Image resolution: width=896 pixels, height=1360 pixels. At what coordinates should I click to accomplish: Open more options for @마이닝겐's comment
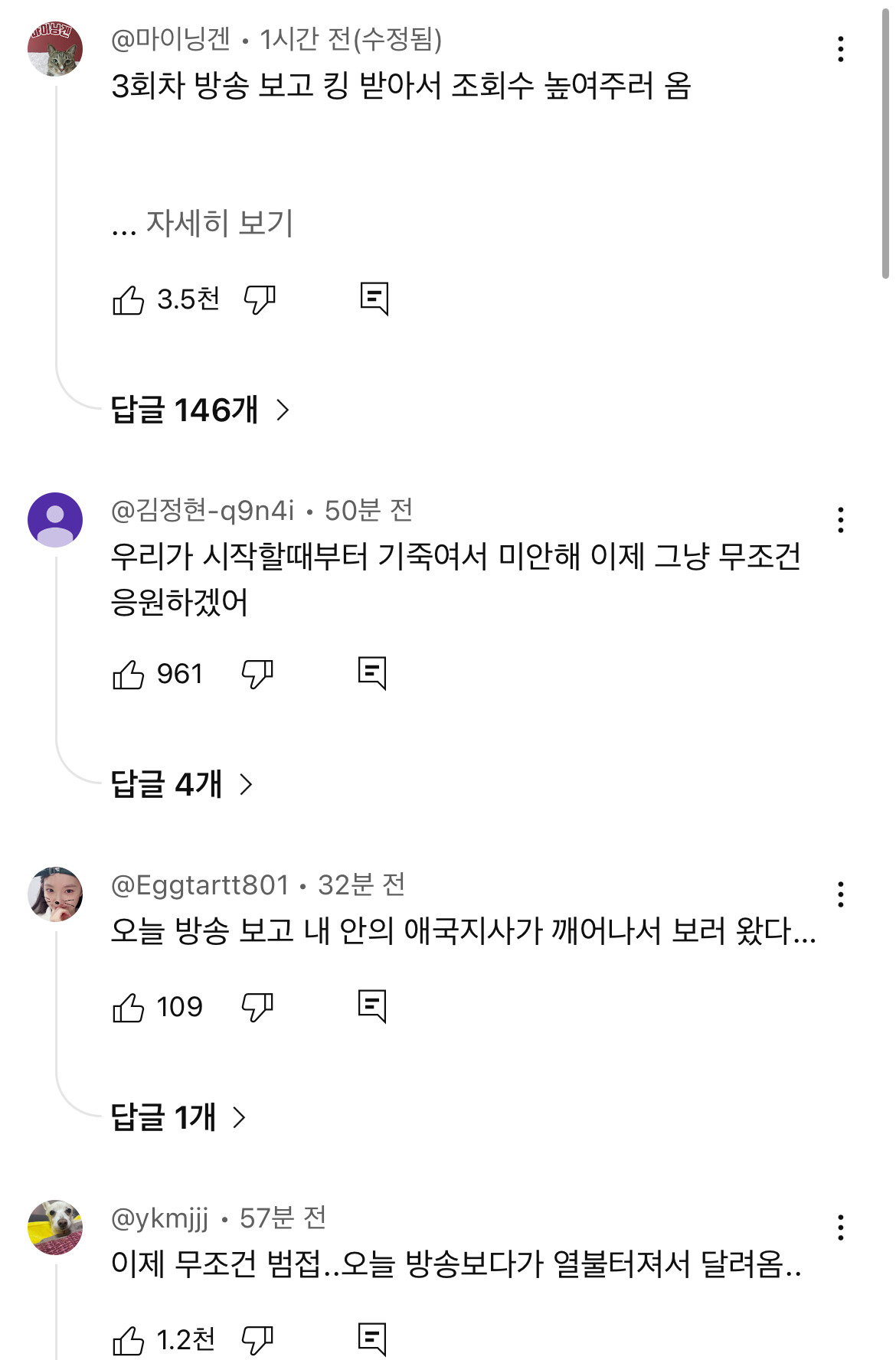click(841, 49)
